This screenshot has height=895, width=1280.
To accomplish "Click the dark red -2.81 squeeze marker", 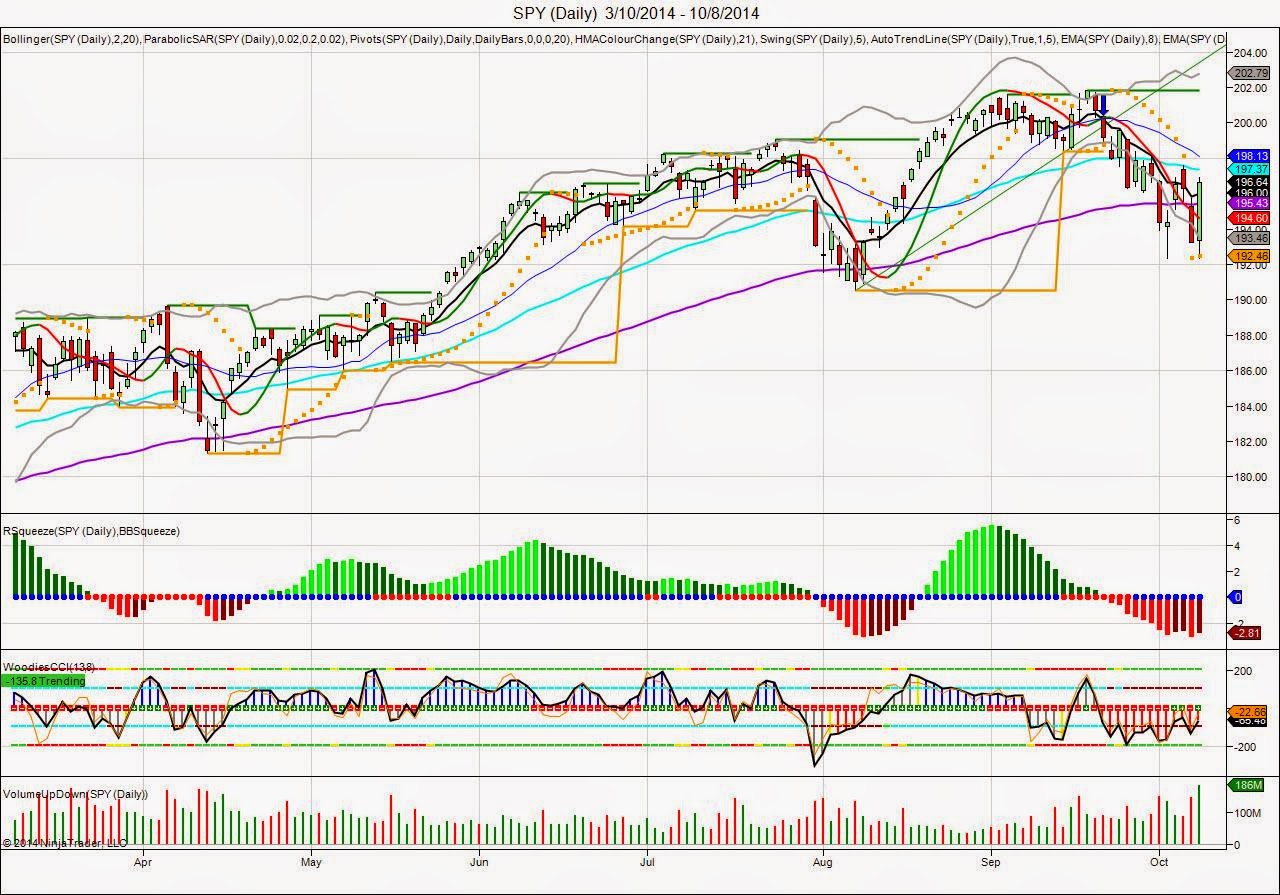I will (x=1246, y=633).
